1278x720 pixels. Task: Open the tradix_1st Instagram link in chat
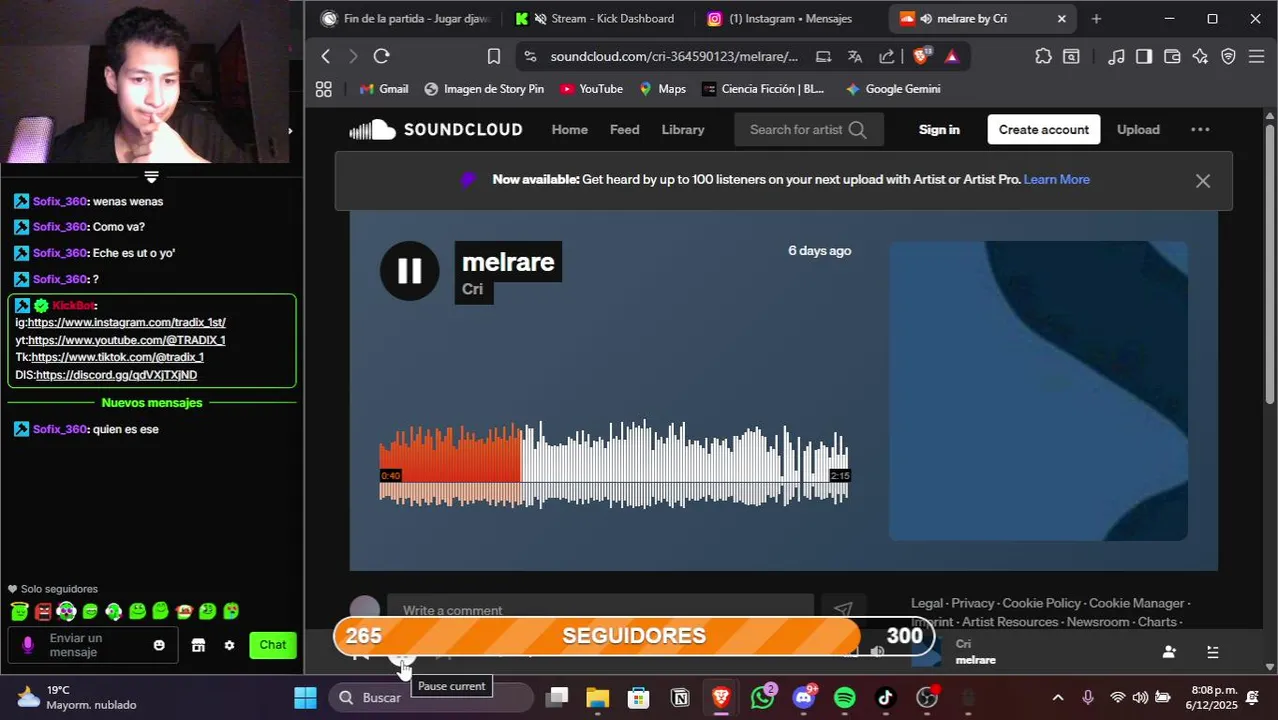pos(127,323)
